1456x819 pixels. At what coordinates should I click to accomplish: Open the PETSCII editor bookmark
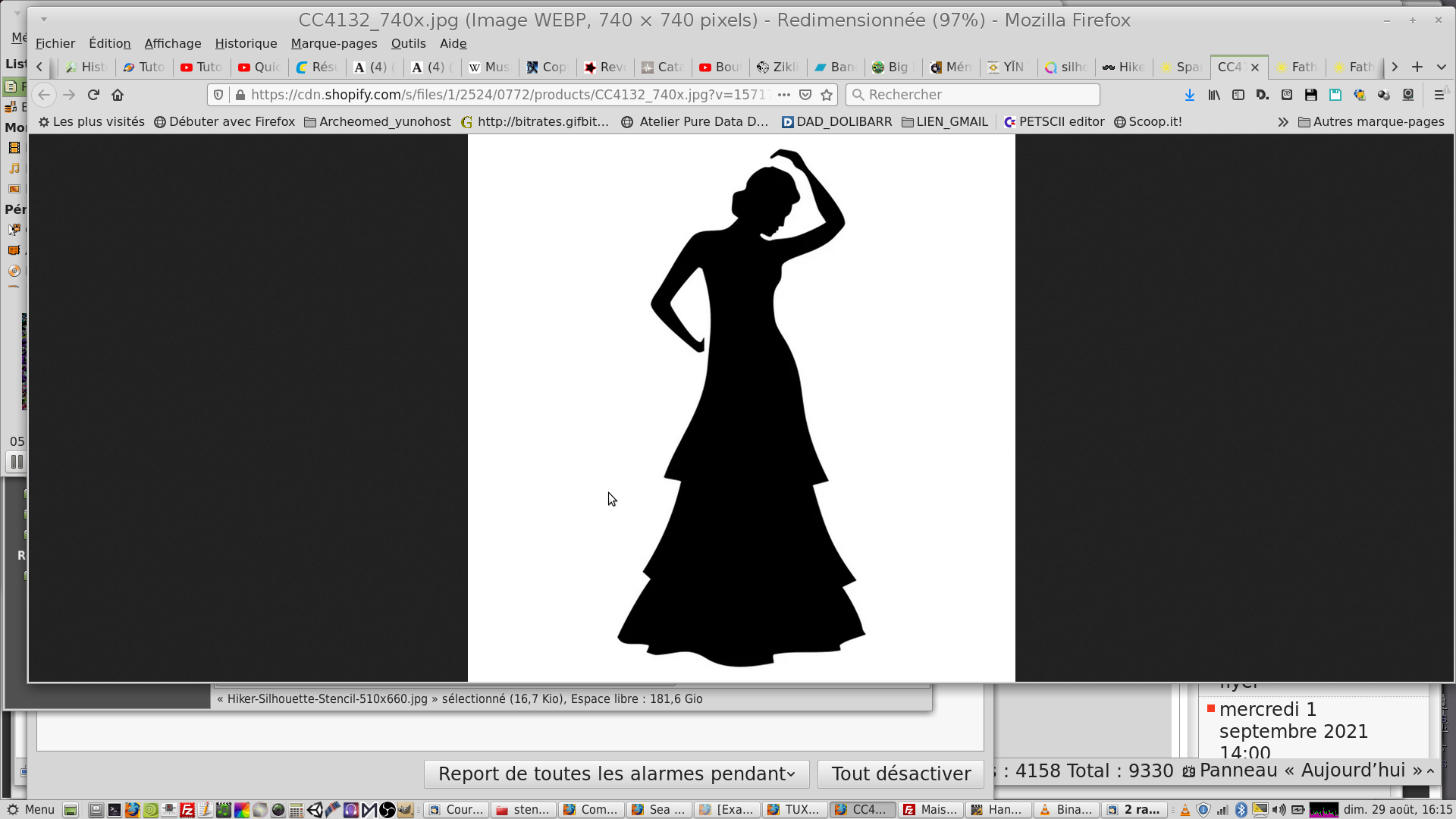tap(1053, 122)
